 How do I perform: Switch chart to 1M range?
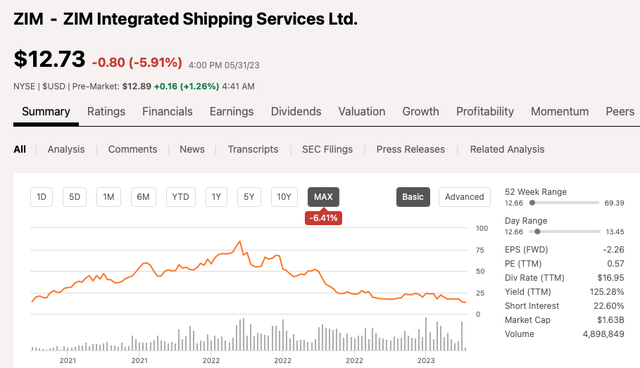tap(109, 197)
